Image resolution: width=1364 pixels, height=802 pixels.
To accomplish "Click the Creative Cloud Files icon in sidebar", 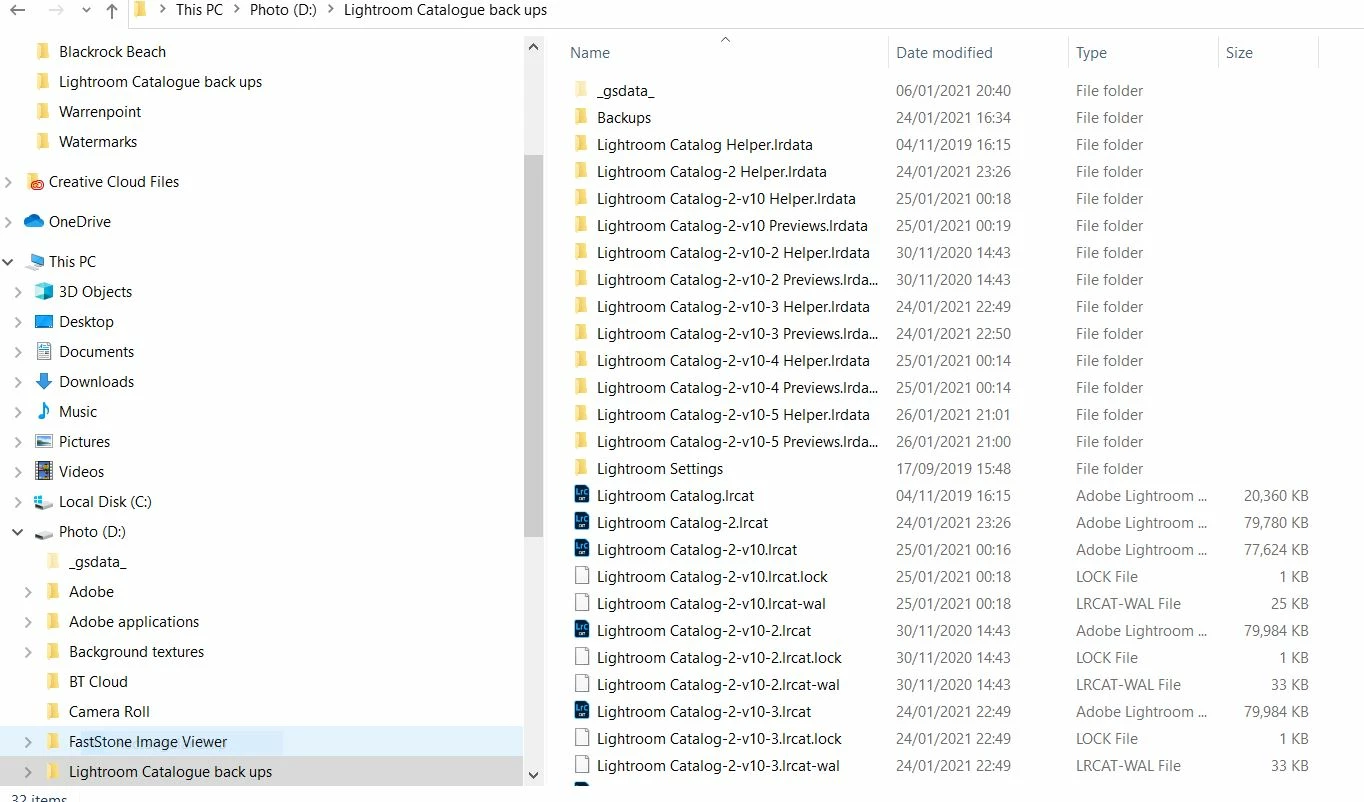I will 35,182.
